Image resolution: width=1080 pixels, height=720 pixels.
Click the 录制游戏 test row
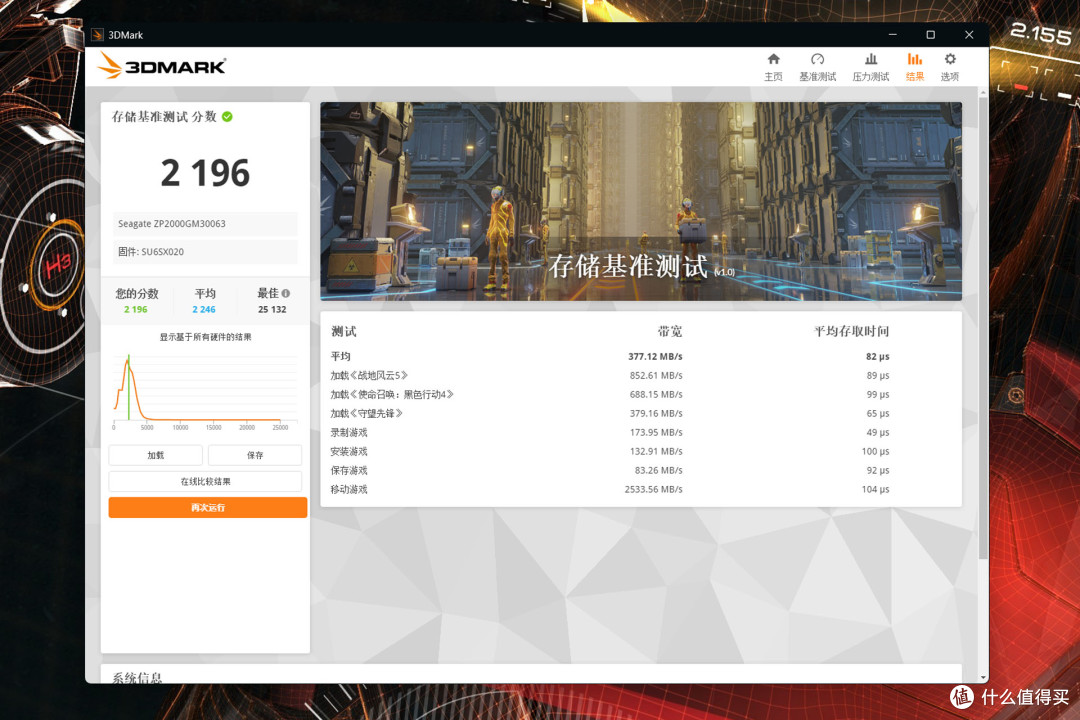point(610,432)
